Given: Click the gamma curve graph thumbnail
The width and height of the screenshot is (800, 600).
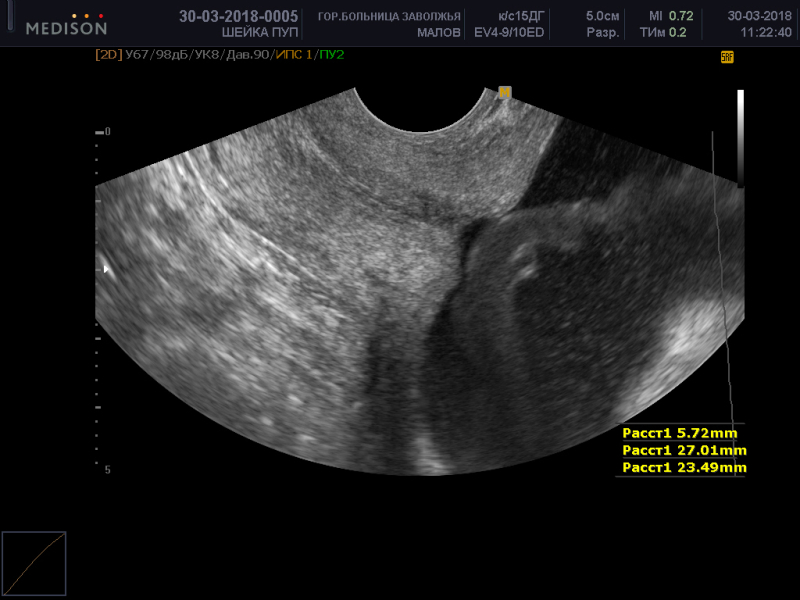Looking at the screenshot, I should 34,563.
